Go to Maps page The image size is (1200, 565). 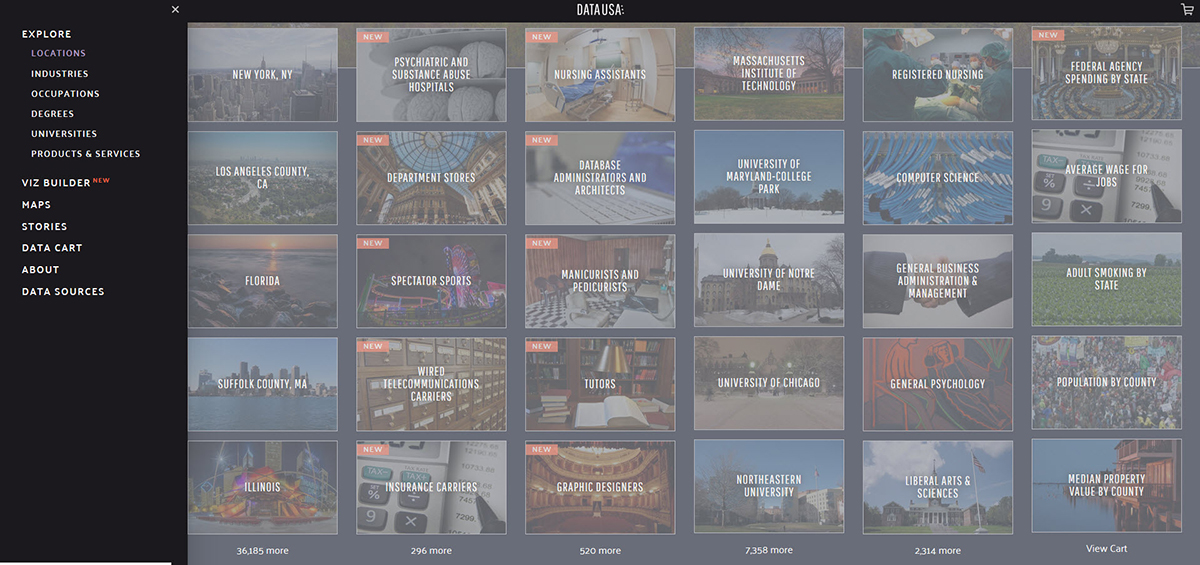point(36,205)
